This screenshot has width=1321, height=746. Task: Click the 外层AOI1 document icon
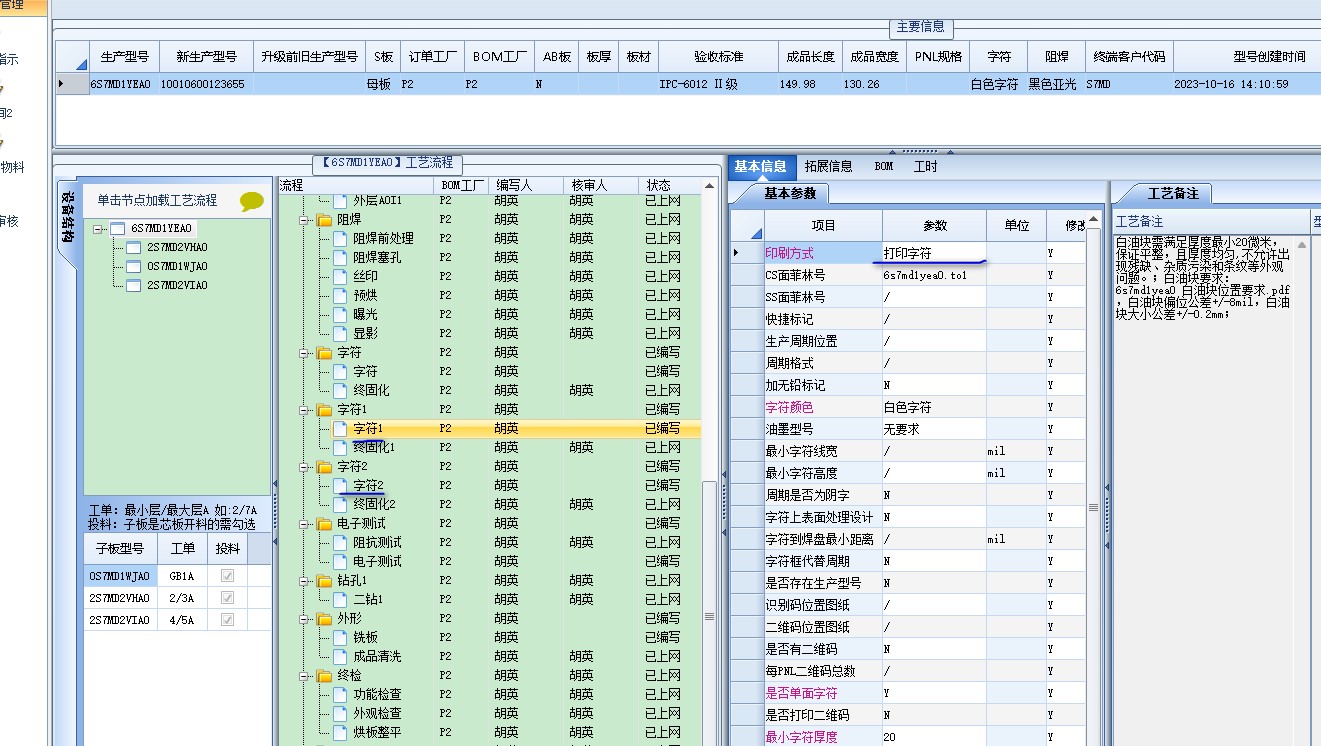(x=340, y=201)
